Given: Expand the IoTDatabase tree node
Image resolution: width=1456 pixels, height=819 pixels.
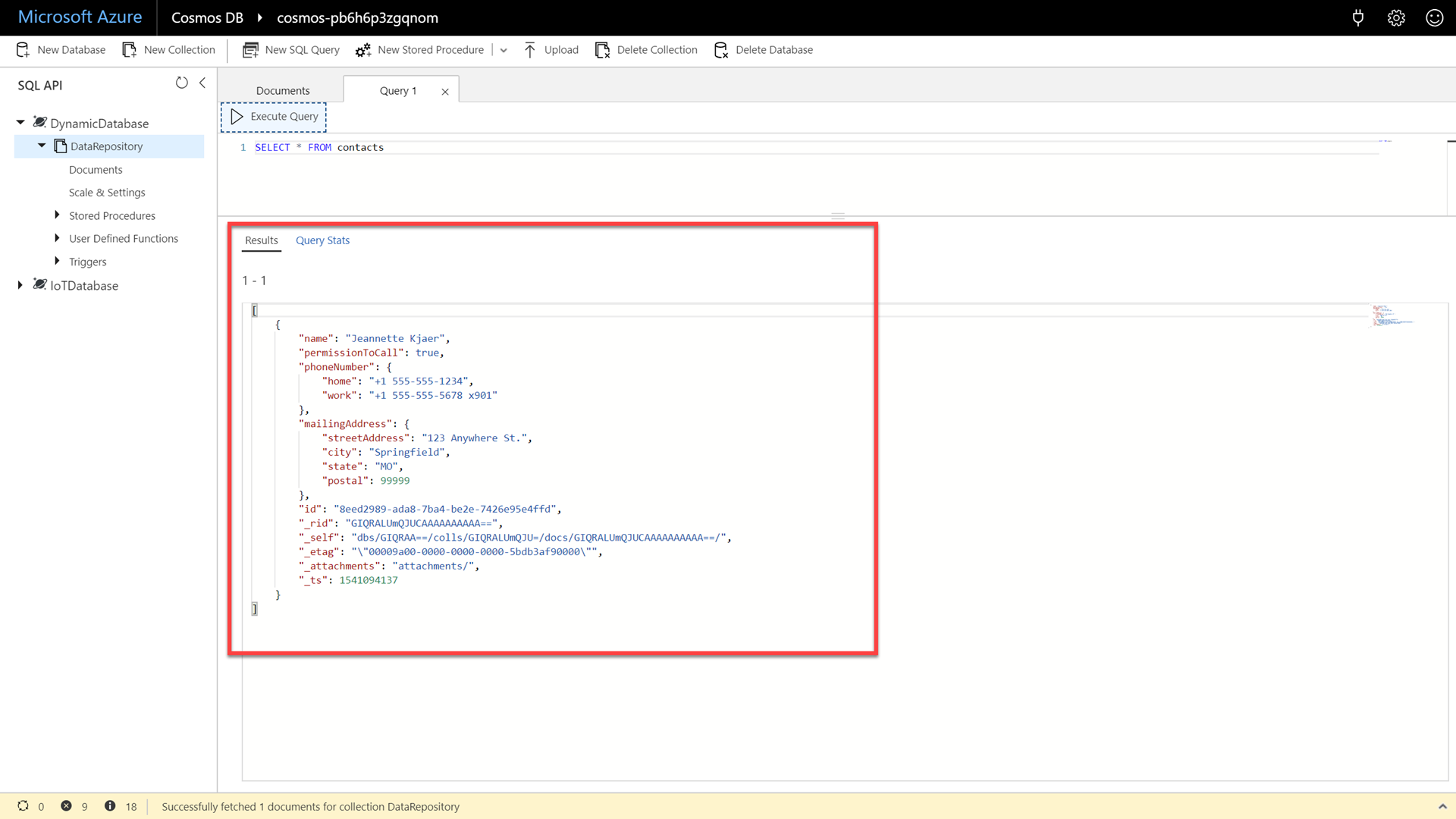Looking at the screenshot, I should click(20, 285).
